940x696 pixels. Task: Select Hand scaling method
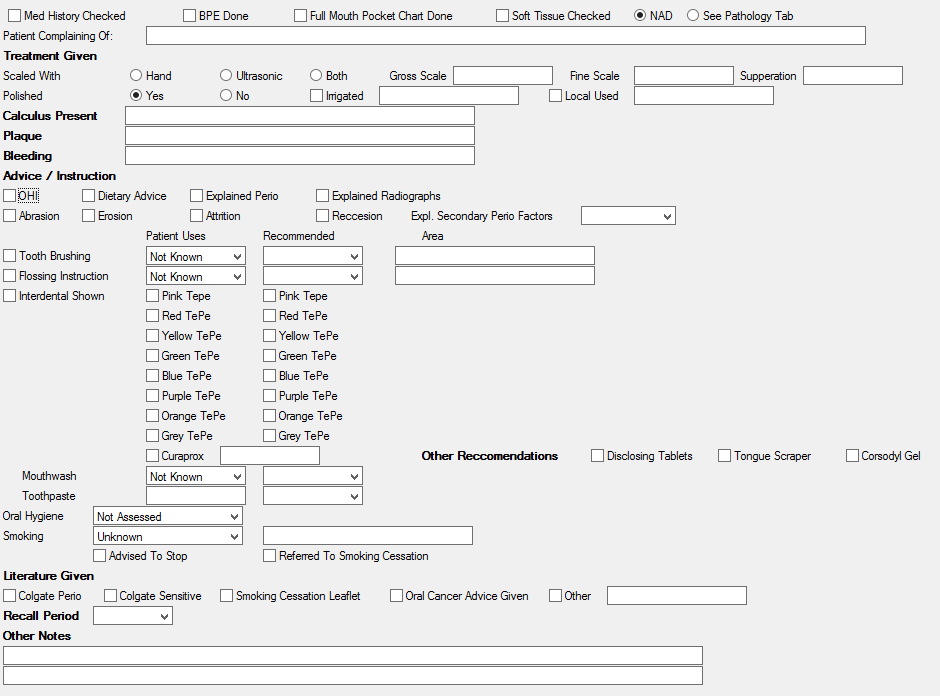tap(134, 75)
